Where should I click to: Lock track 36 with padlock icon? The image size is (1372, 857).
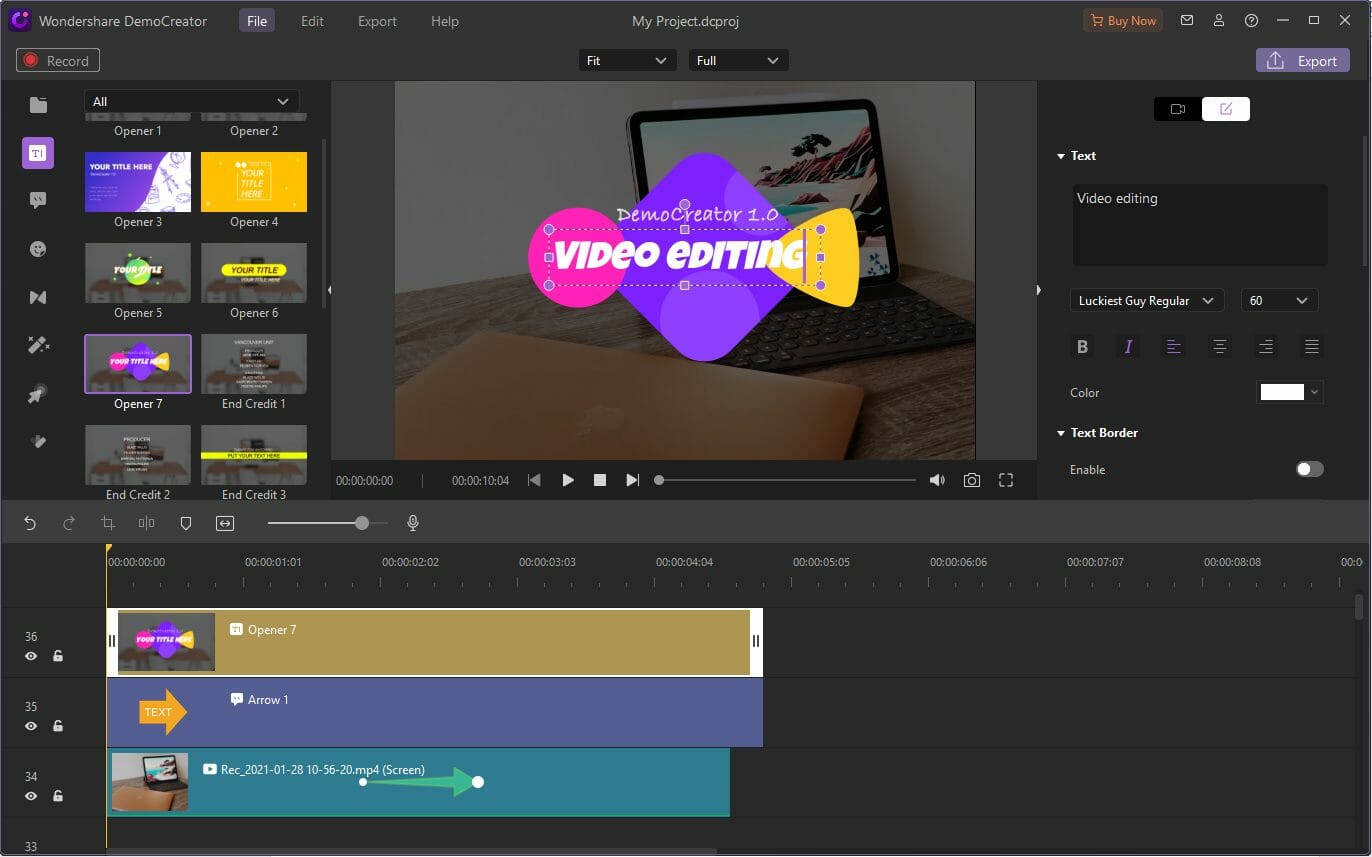pos(58,656)
